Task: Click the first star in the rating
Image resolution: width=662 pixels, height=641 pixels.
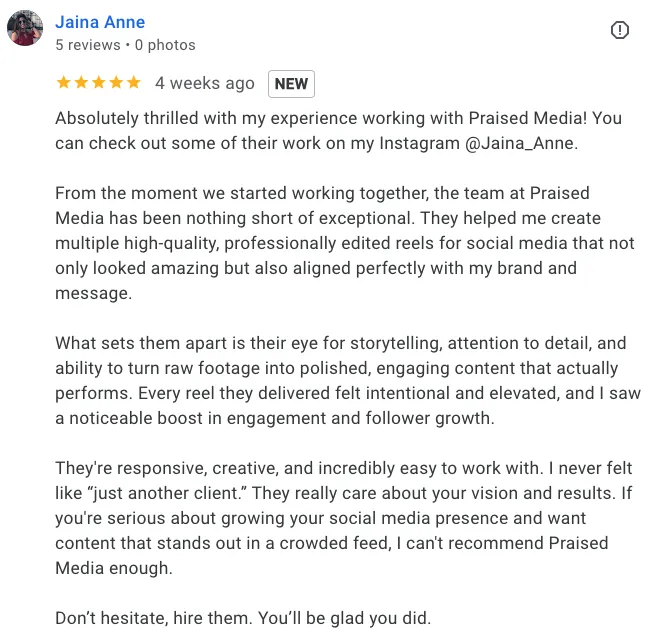Action: (x=64, y=83)
